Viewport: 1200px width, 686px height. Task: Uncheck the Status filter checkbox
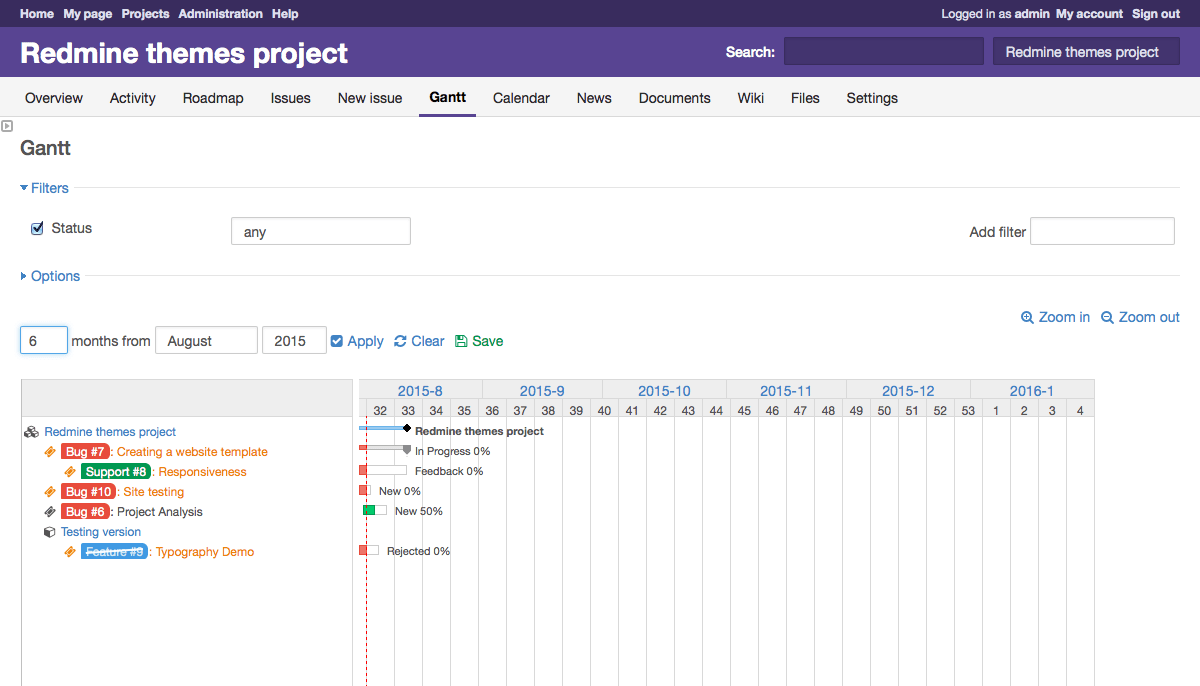(37, 227)
